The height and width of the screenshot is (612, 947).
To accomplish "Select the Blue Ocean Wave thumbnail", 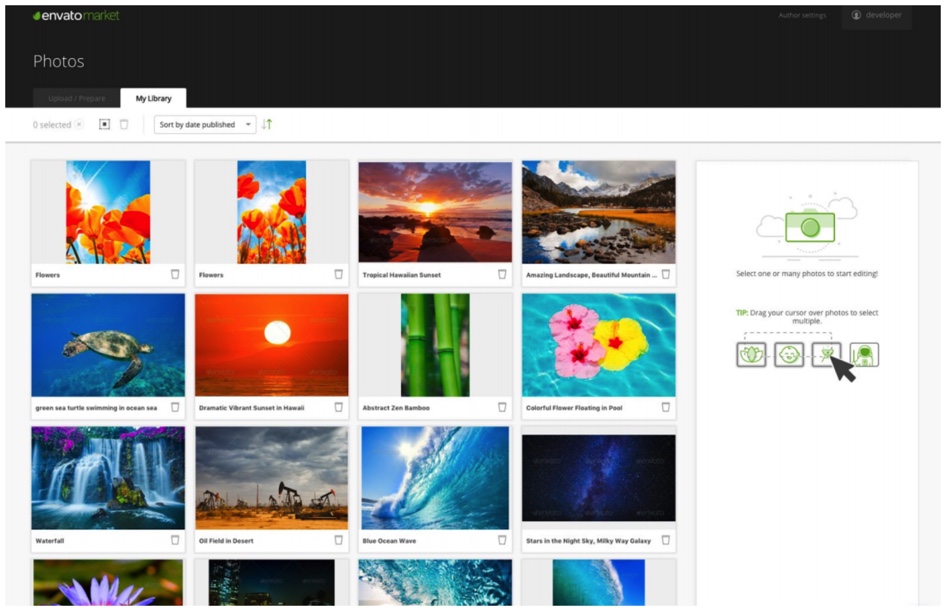I will [435, 478].
